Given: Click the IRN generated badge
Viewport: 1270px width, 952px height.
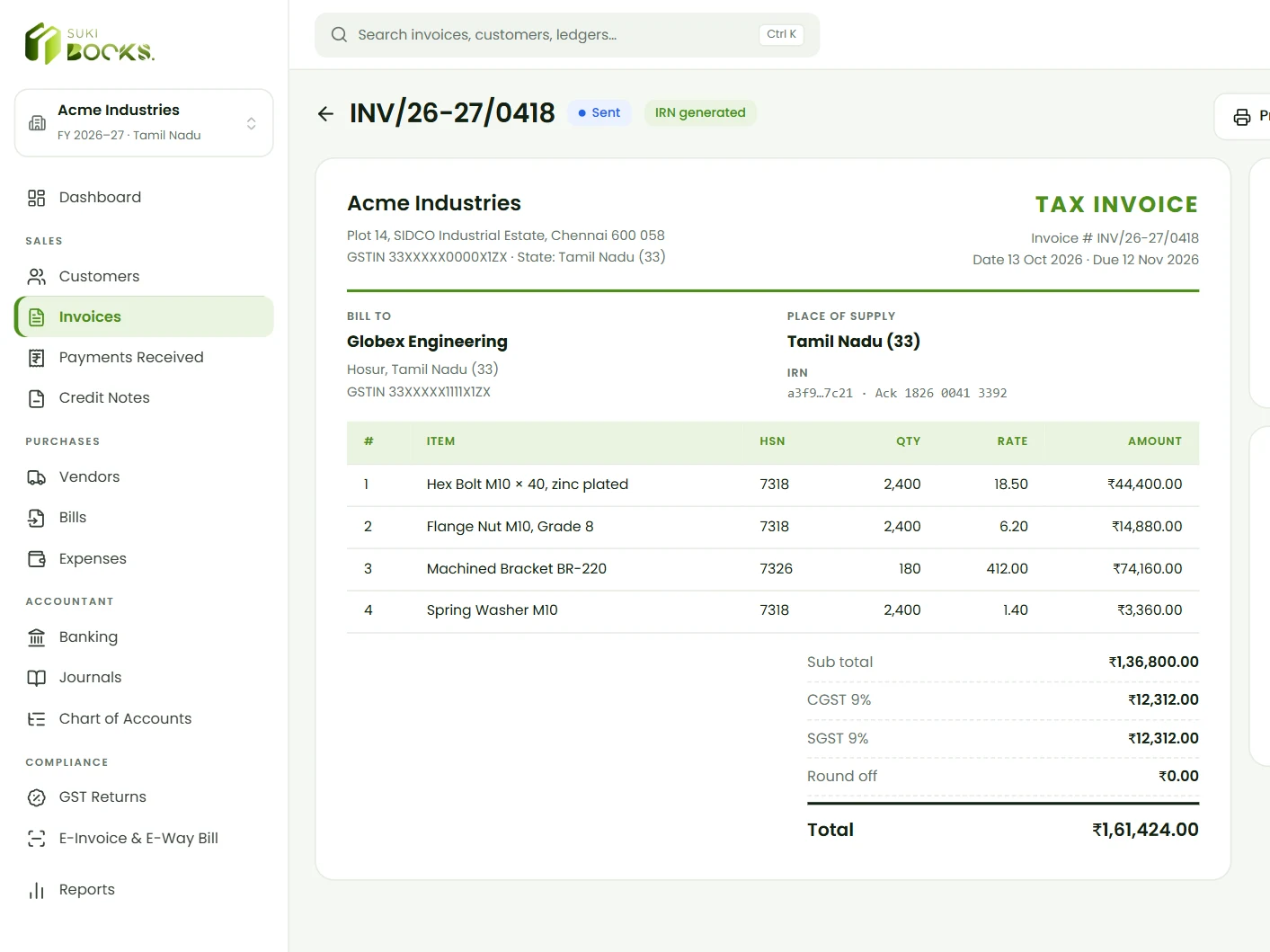Looking at the screenshot, I should [700, 112].
